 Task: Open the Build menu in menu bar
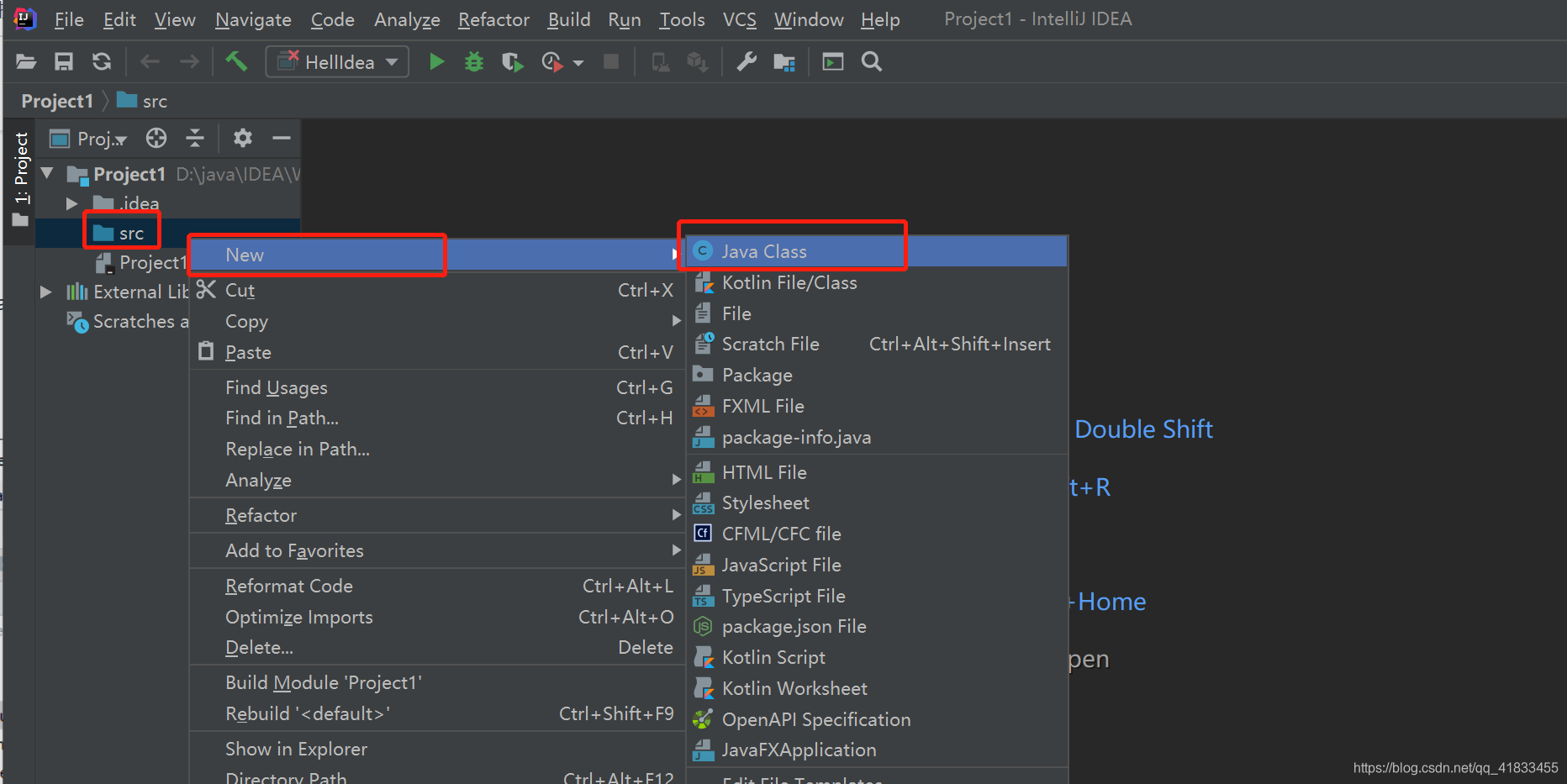pyautogui.click(x=569, y=19)
